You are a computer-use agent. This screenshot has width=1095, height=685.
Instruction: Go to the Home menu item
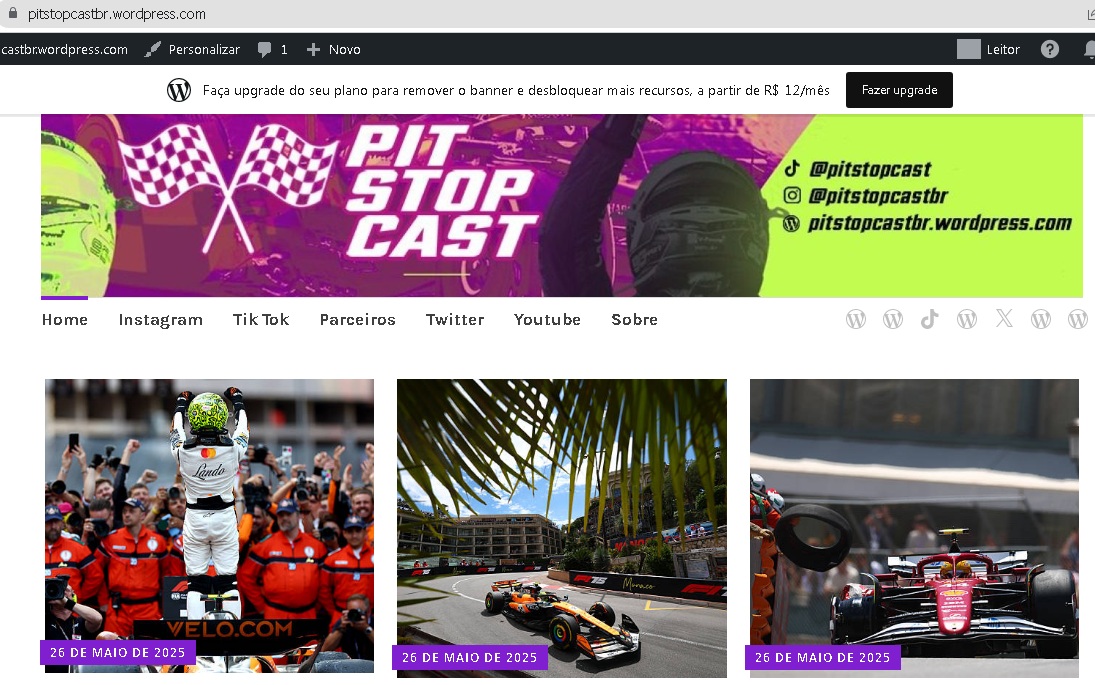[65, 320]
